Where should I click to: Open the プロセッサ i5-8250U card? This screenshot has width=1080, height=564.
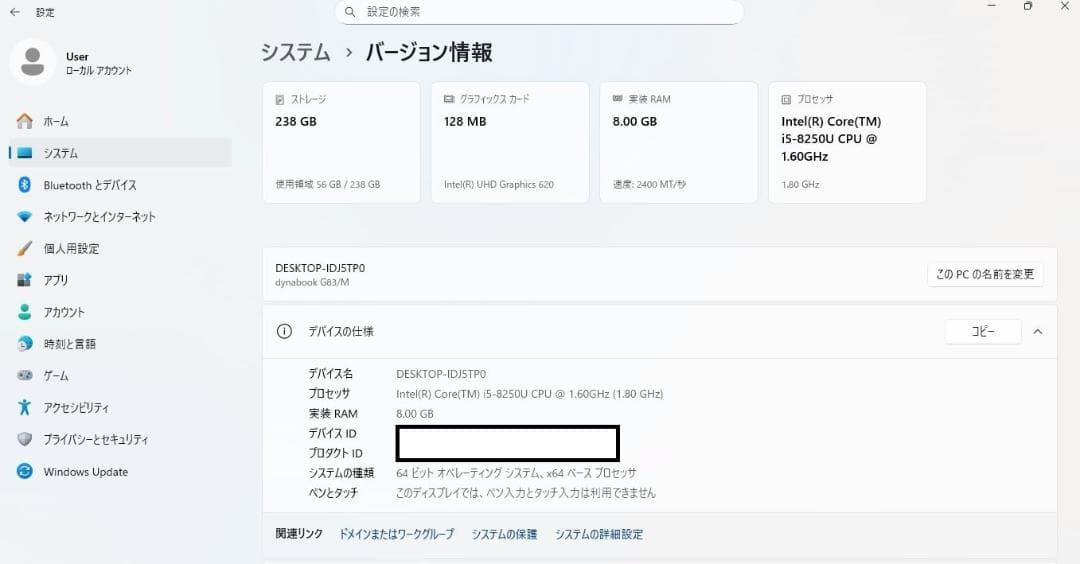(x=847, y=143)
